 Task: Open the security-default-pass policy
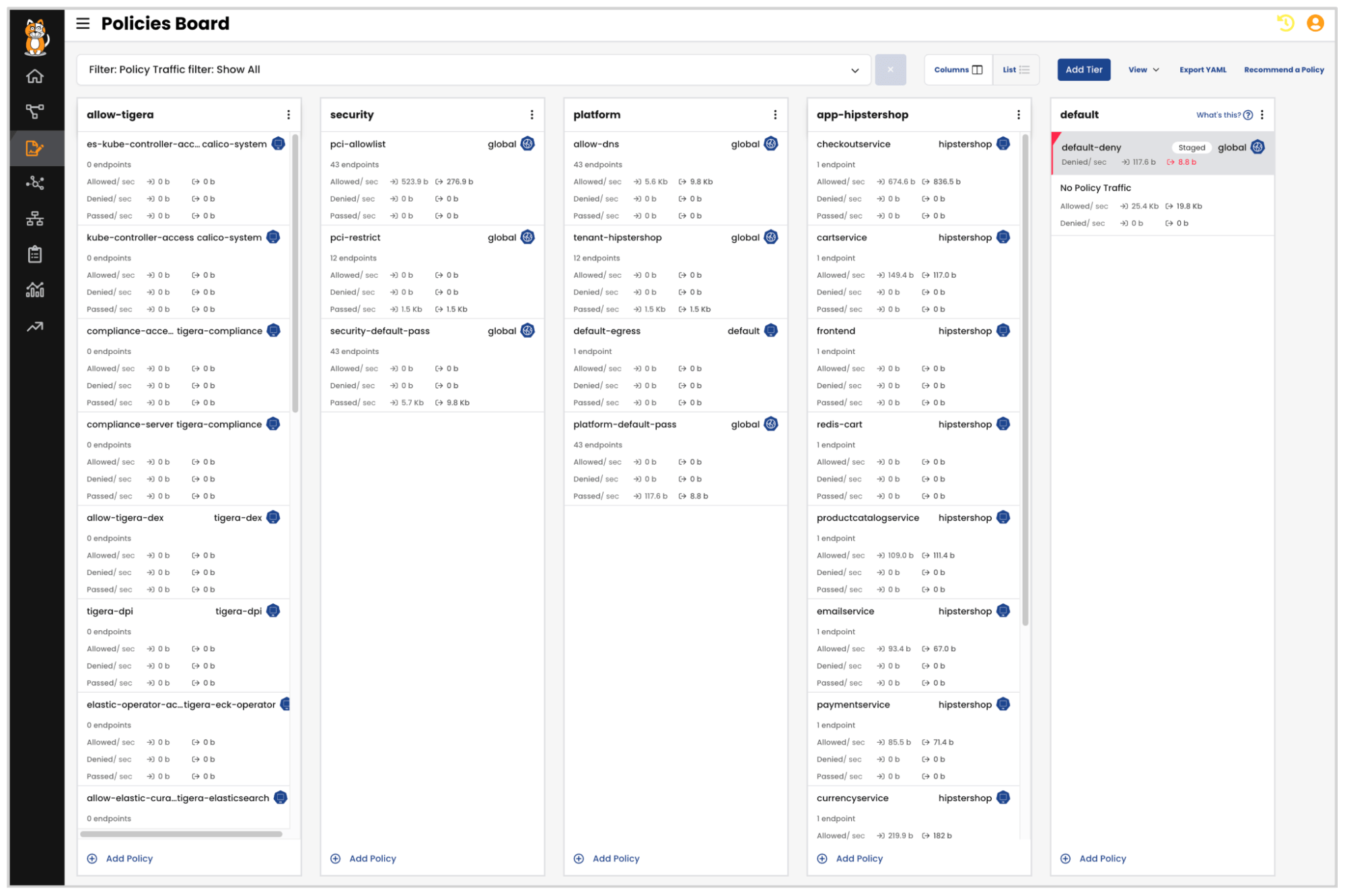432,366
